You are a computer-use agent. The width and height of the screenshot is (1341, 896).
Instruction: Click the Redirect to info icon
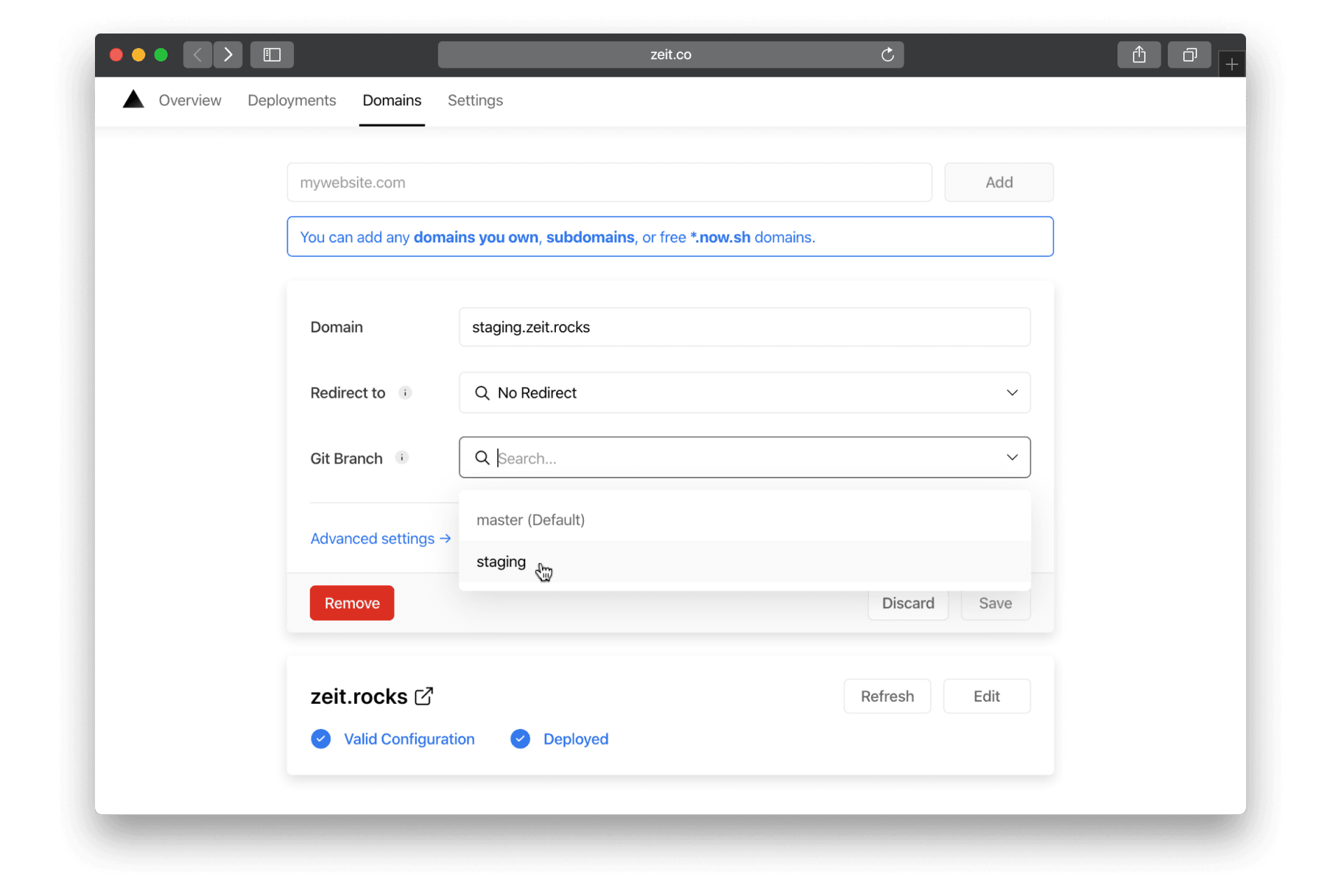(x=405, y=392)
